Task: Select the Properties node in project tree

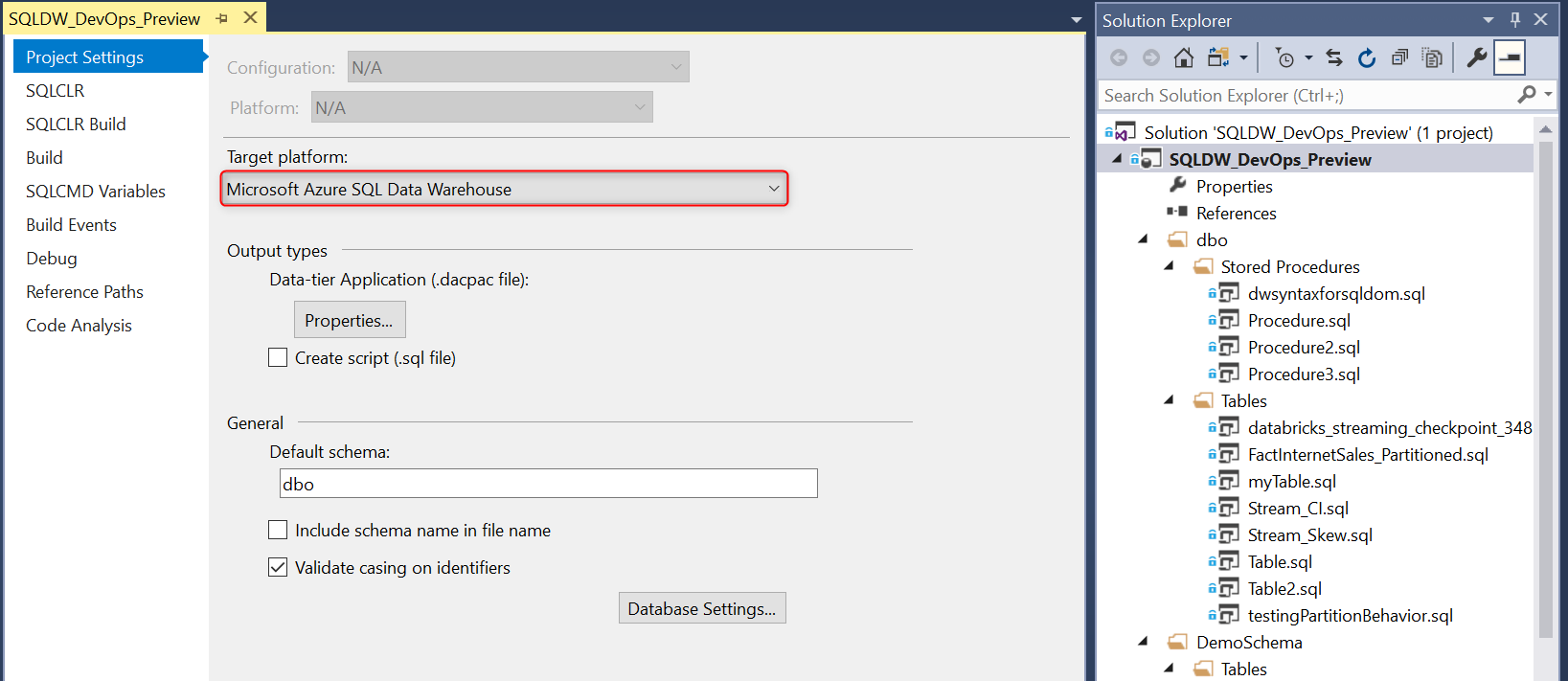Action: pos(1234,186)
